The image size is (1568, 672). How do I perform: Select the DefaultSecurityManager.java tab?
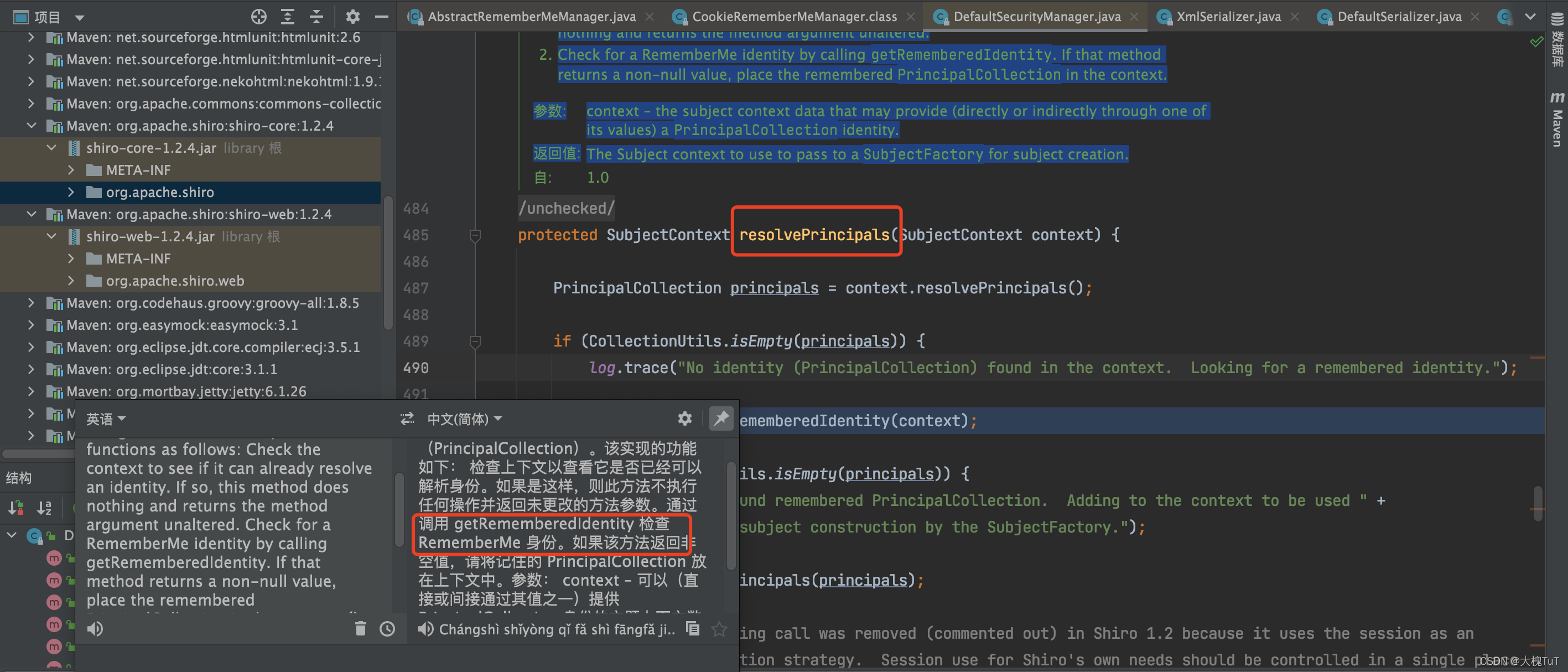1037,17
